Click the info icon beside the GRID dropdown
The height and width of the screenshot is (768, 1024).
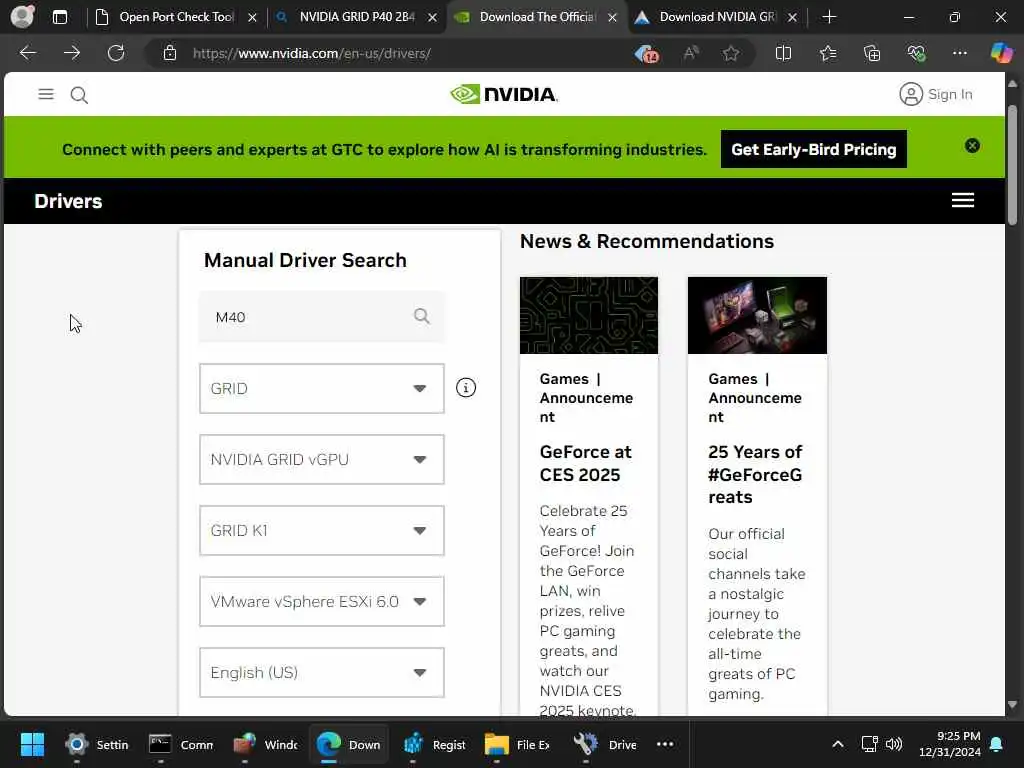click(x=466, y=388)
